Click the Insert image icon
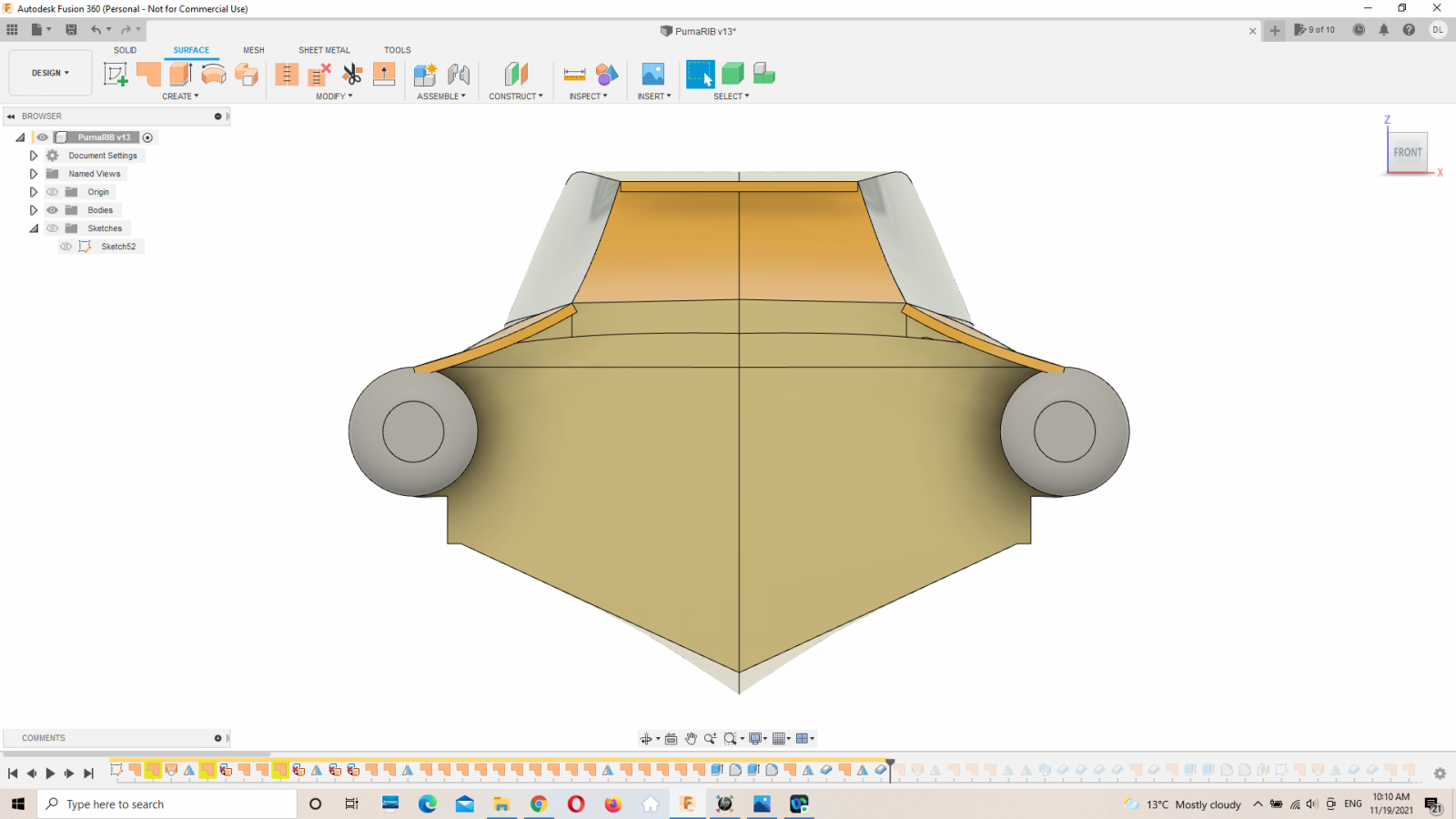 [653, 74]
